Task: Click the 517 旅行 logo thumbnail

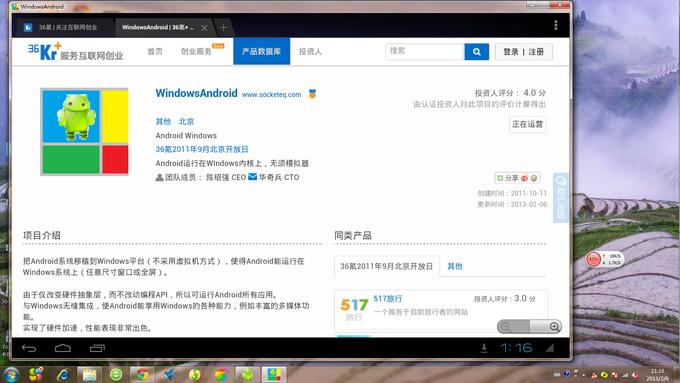Action: coord(354,309)
